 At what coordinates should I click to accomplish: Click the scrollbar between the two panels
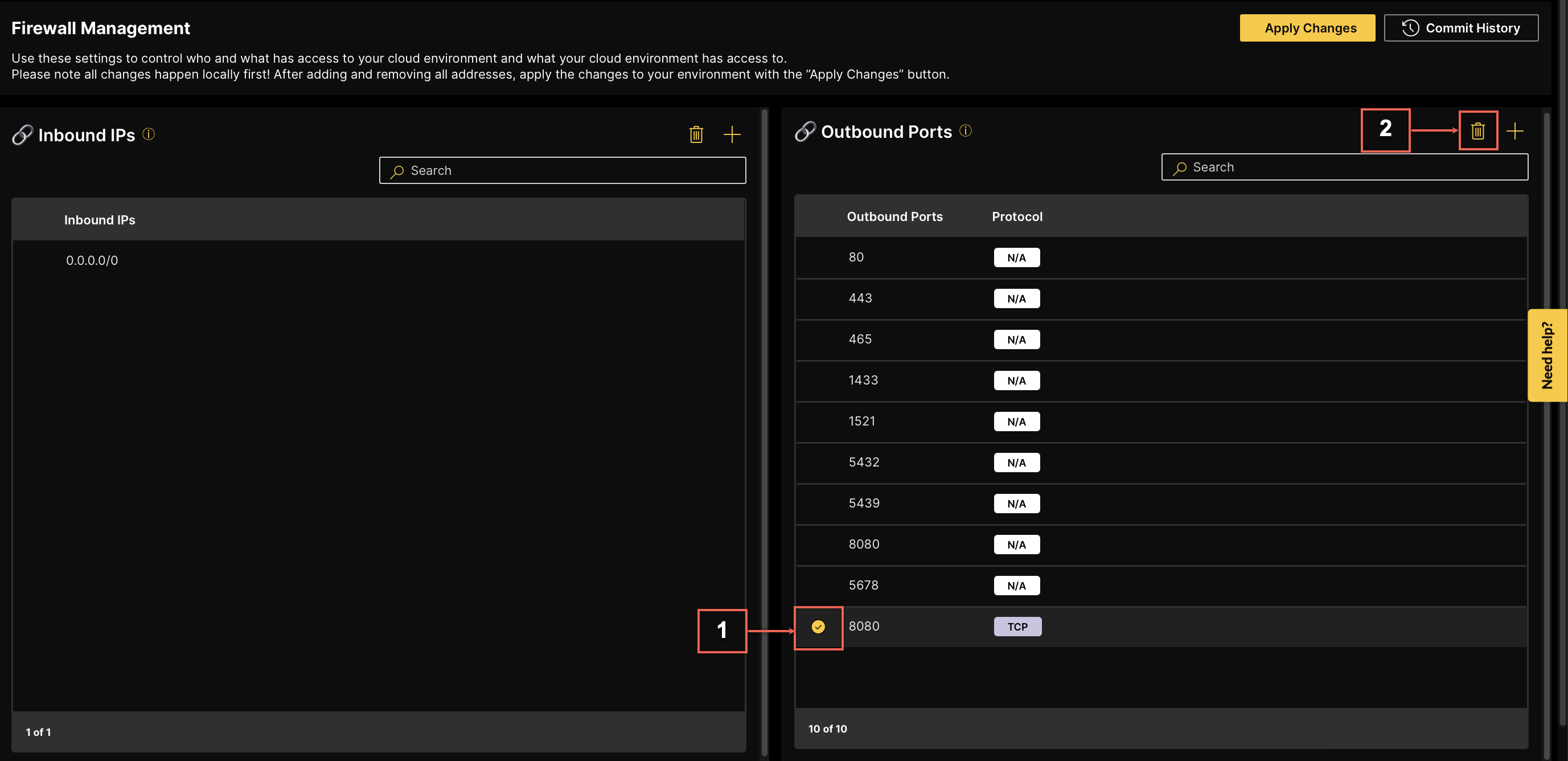tap(765, 426)
